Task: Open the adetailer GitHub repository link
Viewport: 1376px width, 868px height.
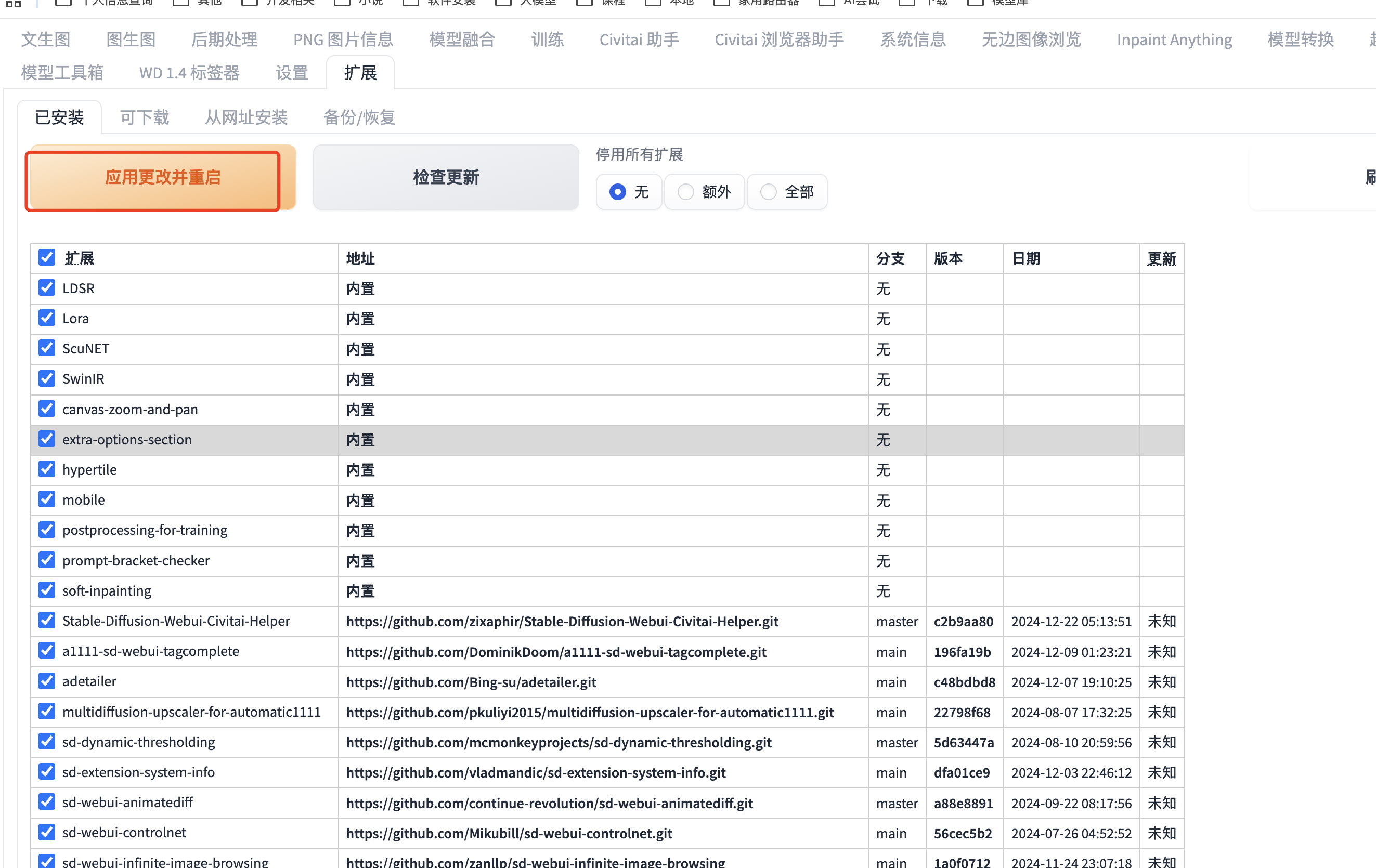Action: (x=471, y=682)
